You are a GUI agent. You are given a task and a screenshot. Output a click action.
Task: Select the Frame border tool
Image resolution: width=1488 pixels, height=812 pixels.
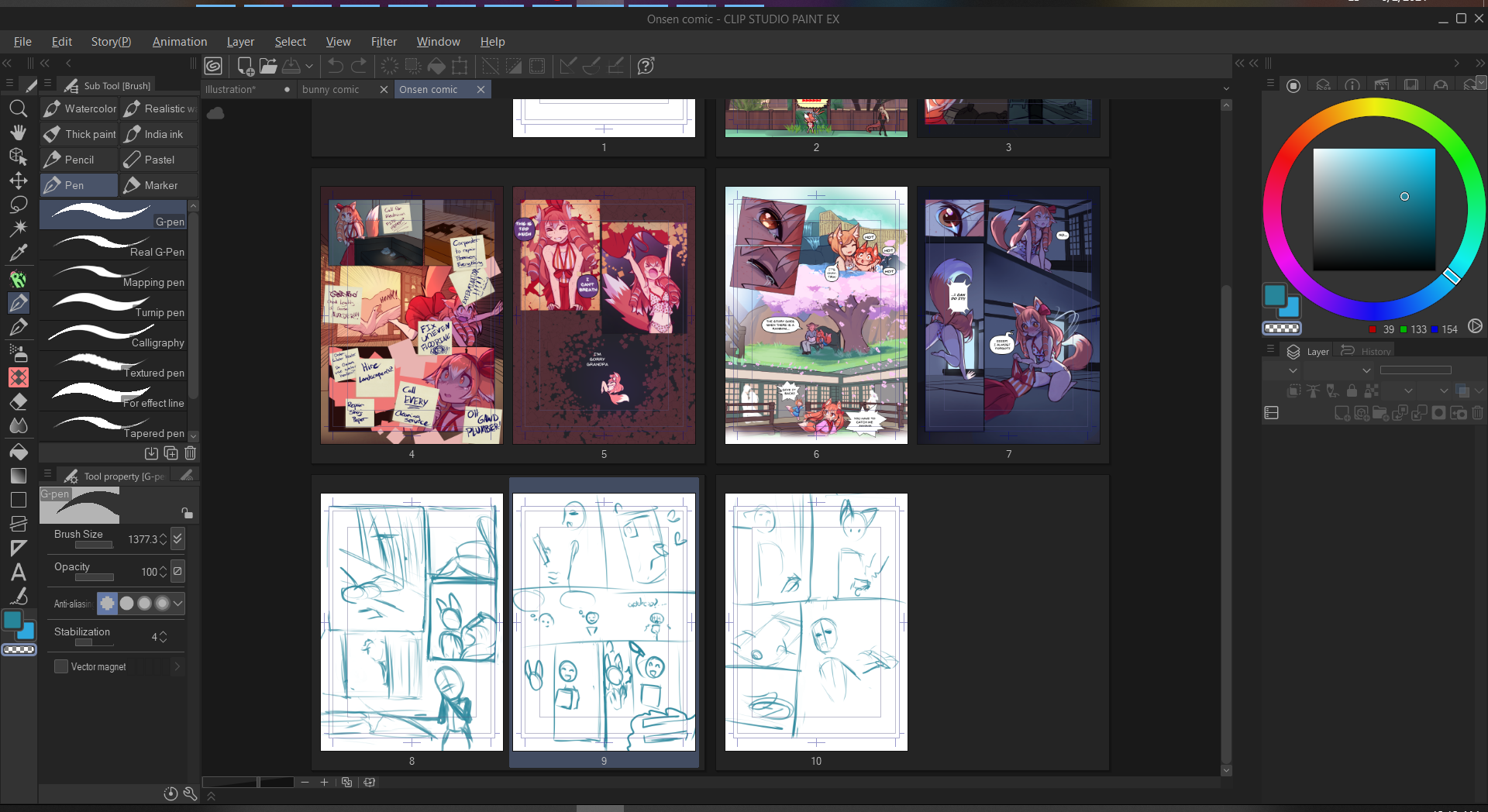point(19,524)
